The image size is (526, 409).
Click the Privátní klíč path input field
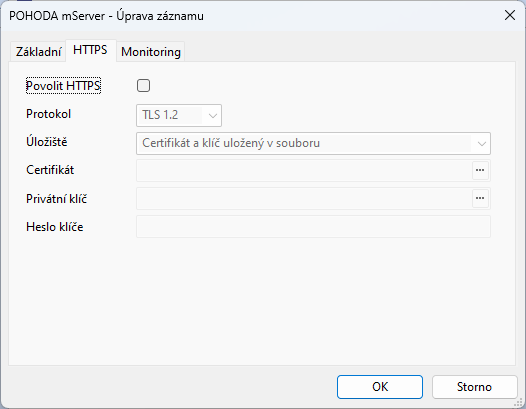(304, 199)
